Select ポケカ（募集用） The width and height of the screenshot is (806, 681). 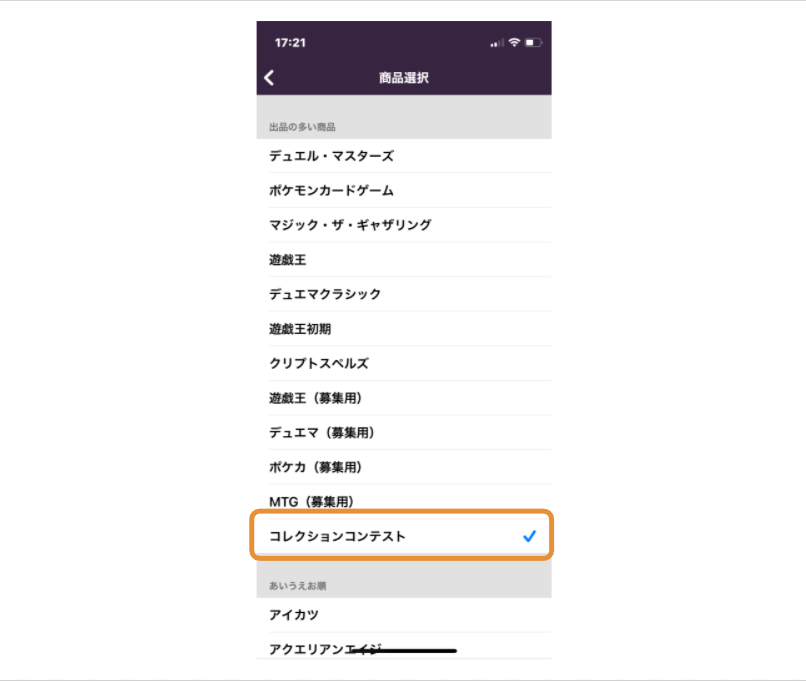pos(404,467)
